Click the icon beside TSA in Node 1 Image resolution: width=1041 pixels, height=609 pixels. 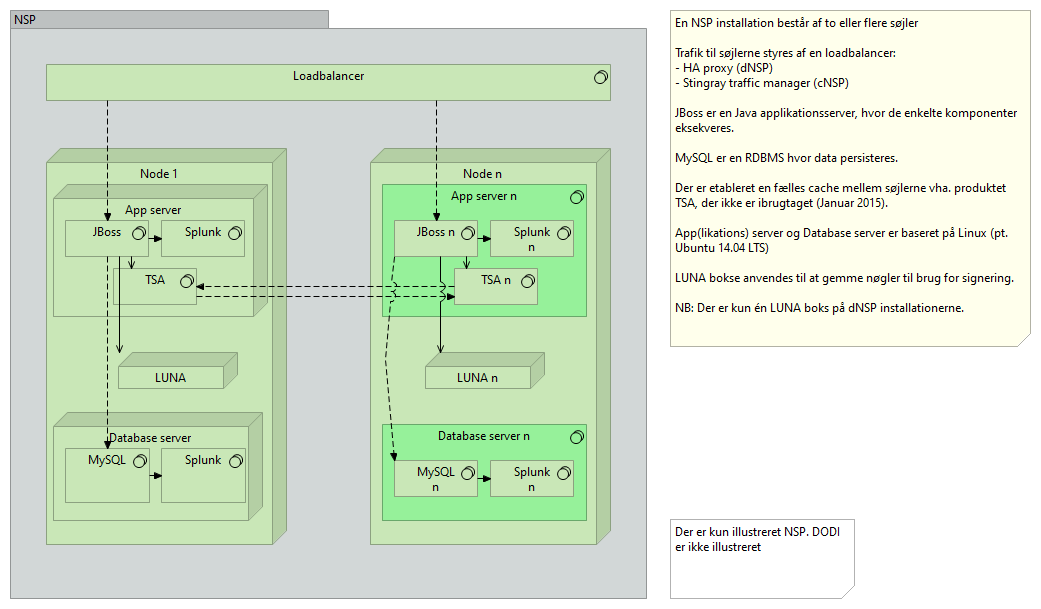(x=186, y=282)
